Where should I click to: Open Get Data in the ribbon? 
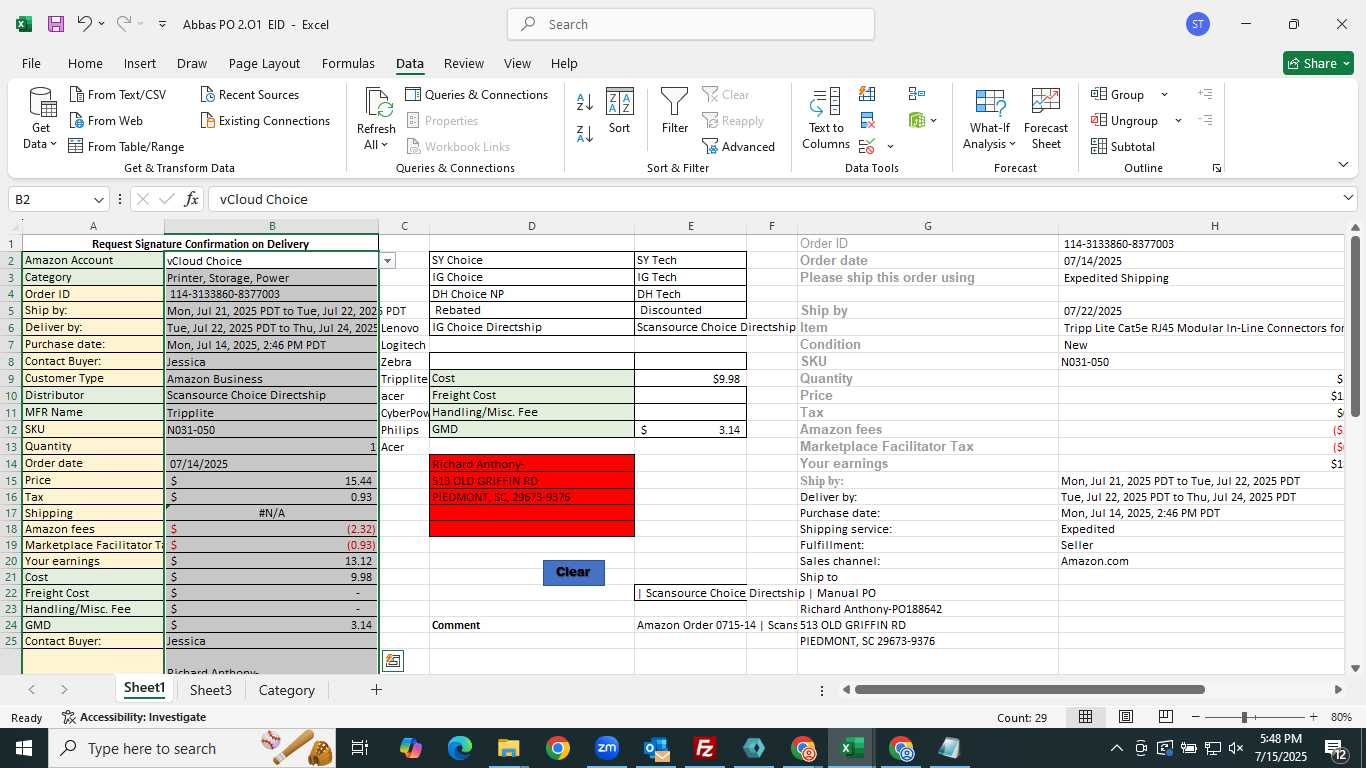click(41, 119)
